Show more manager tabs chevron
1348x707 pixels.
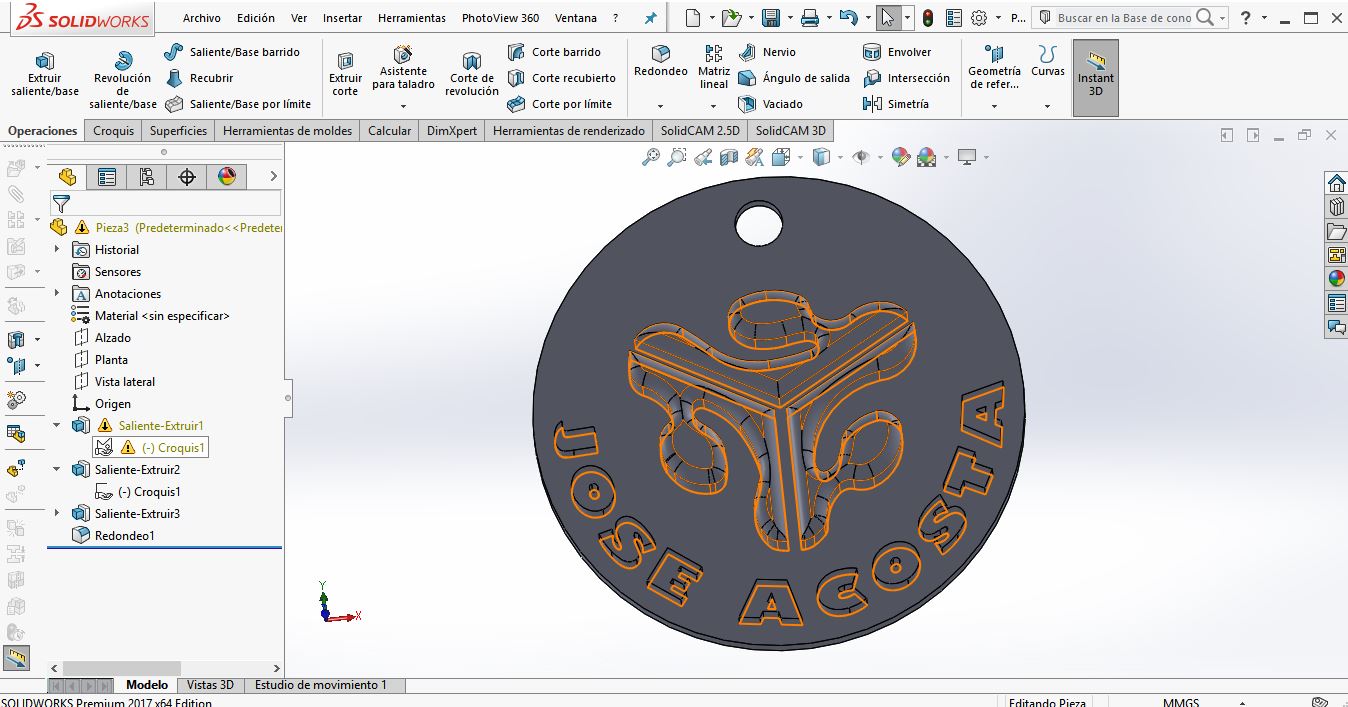[x=273, y=177]
